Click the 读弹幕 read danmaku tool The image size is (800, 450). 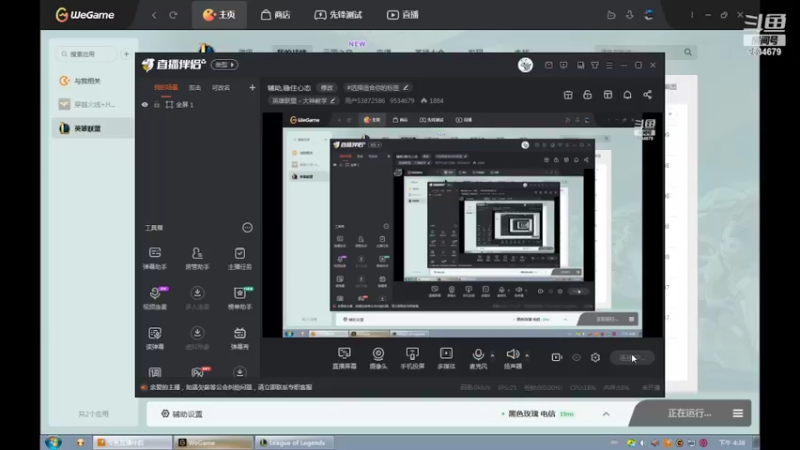point(155,338)
